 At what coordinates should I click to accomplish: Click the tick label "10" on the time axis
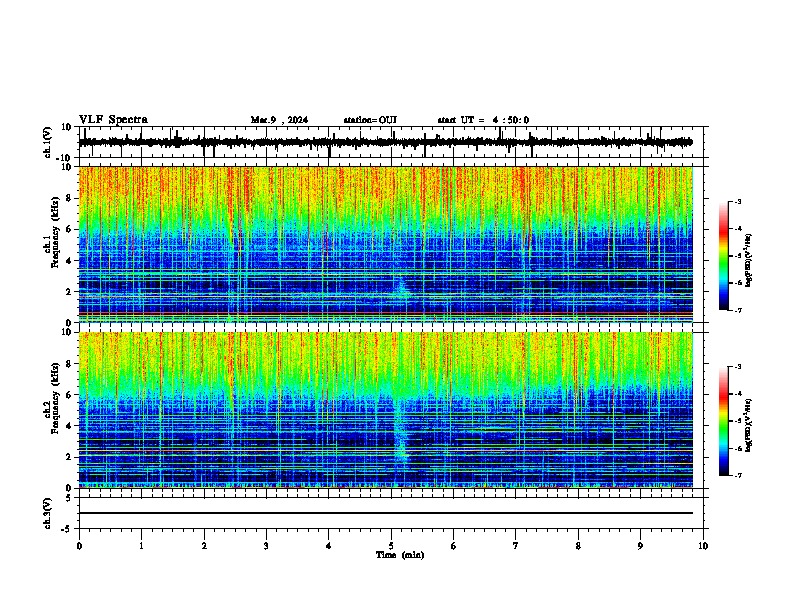pyautogui.click(x=703, y=546)
